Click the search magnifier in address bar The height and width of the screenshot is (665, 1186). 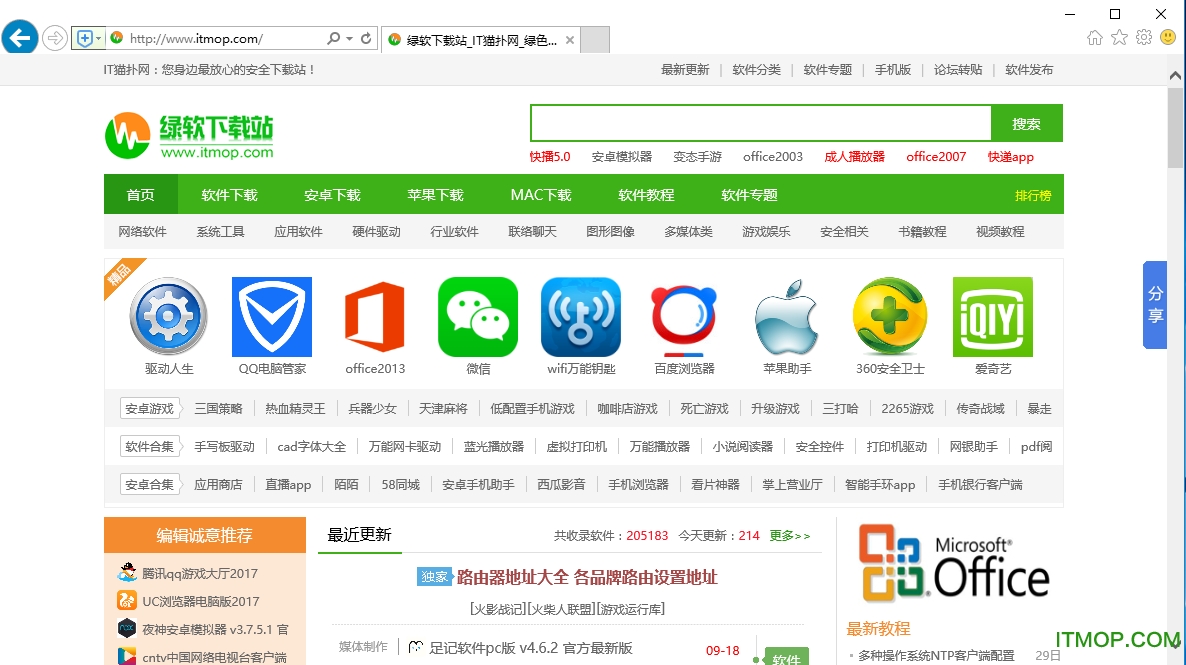(x=333, y=38)
